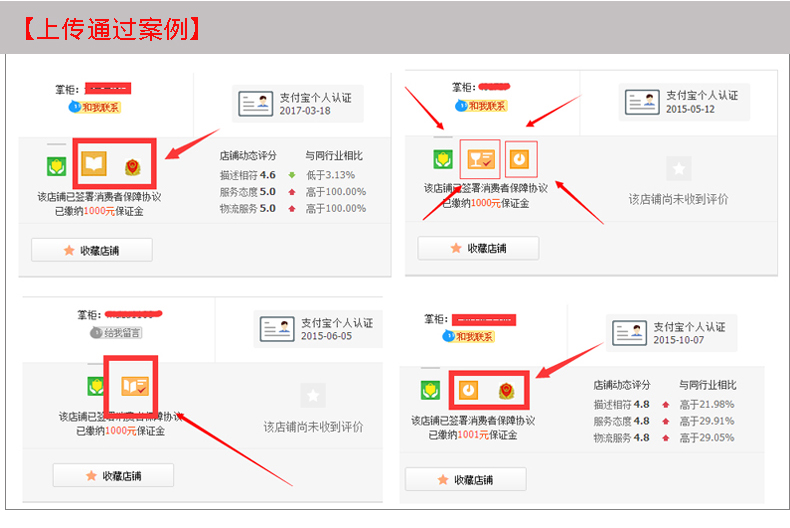Click the rating 物流服务 4.8
Image resolution: width=790 pixels, height=528 pixels.
tap(621, 437)
